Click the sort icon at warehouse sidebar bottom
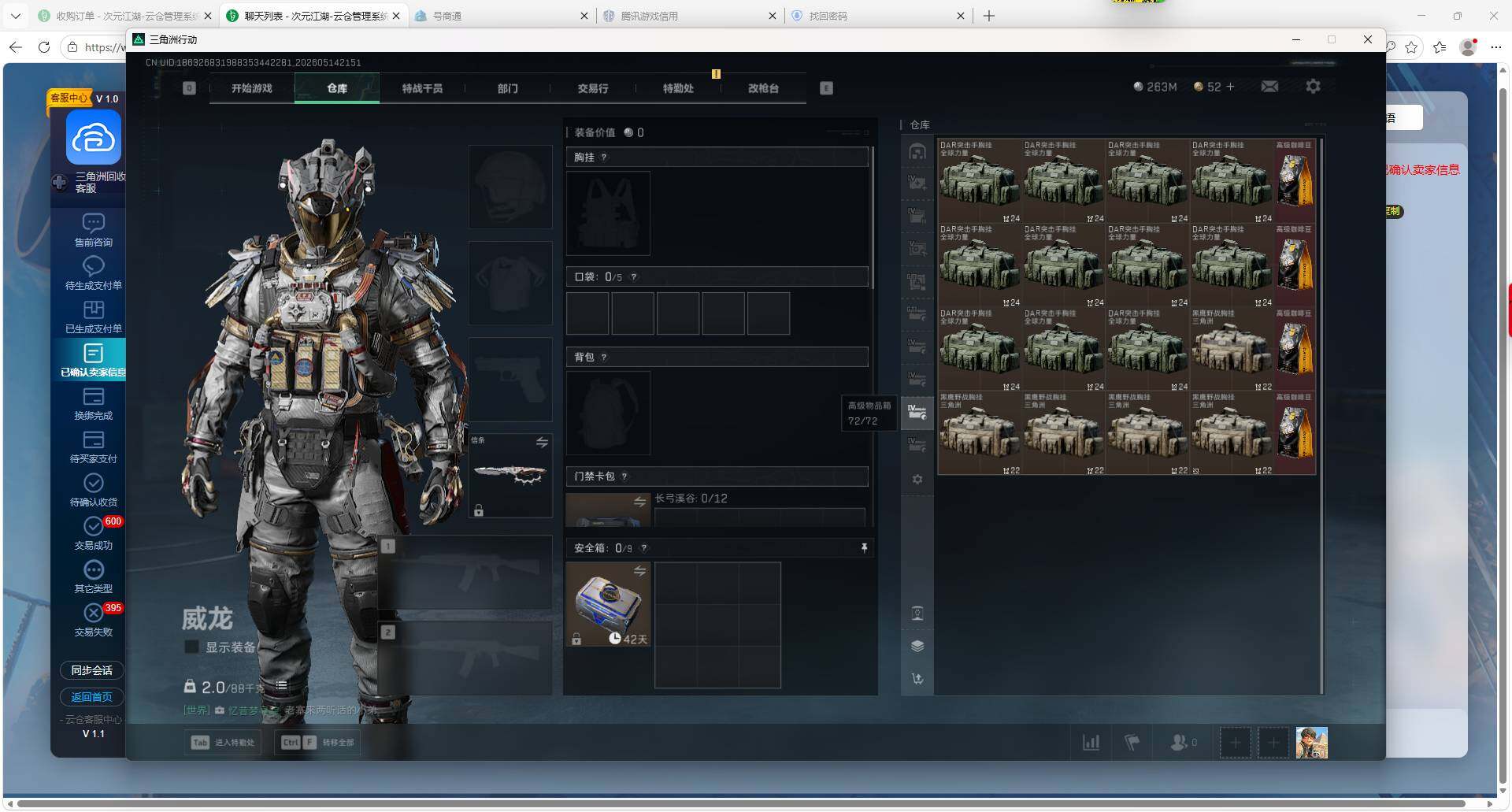Viewport: 1512px width, 812px height. tap(917, 679)
